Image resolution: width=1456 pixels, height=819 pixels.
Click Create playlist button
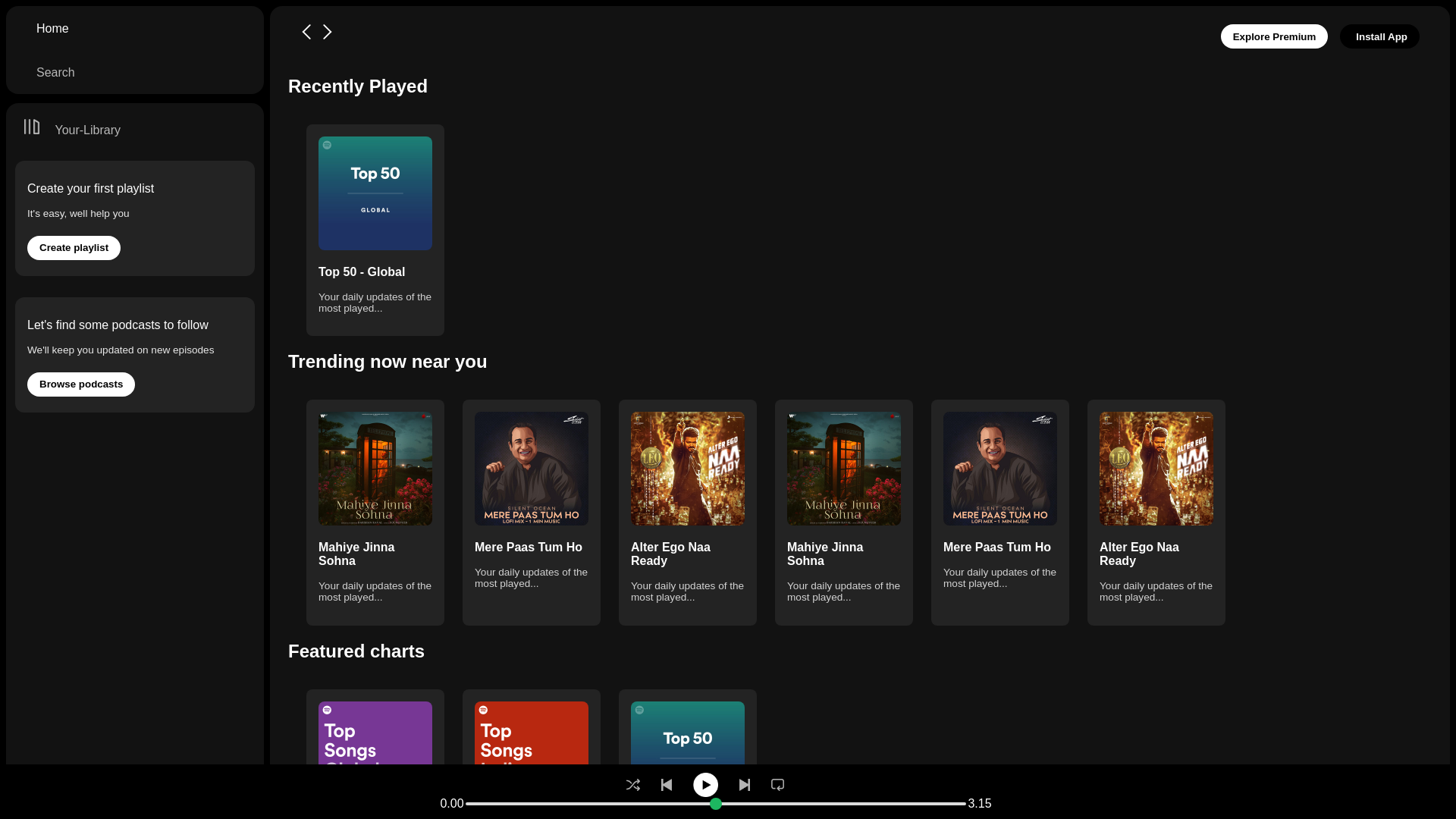coord(74,248)
